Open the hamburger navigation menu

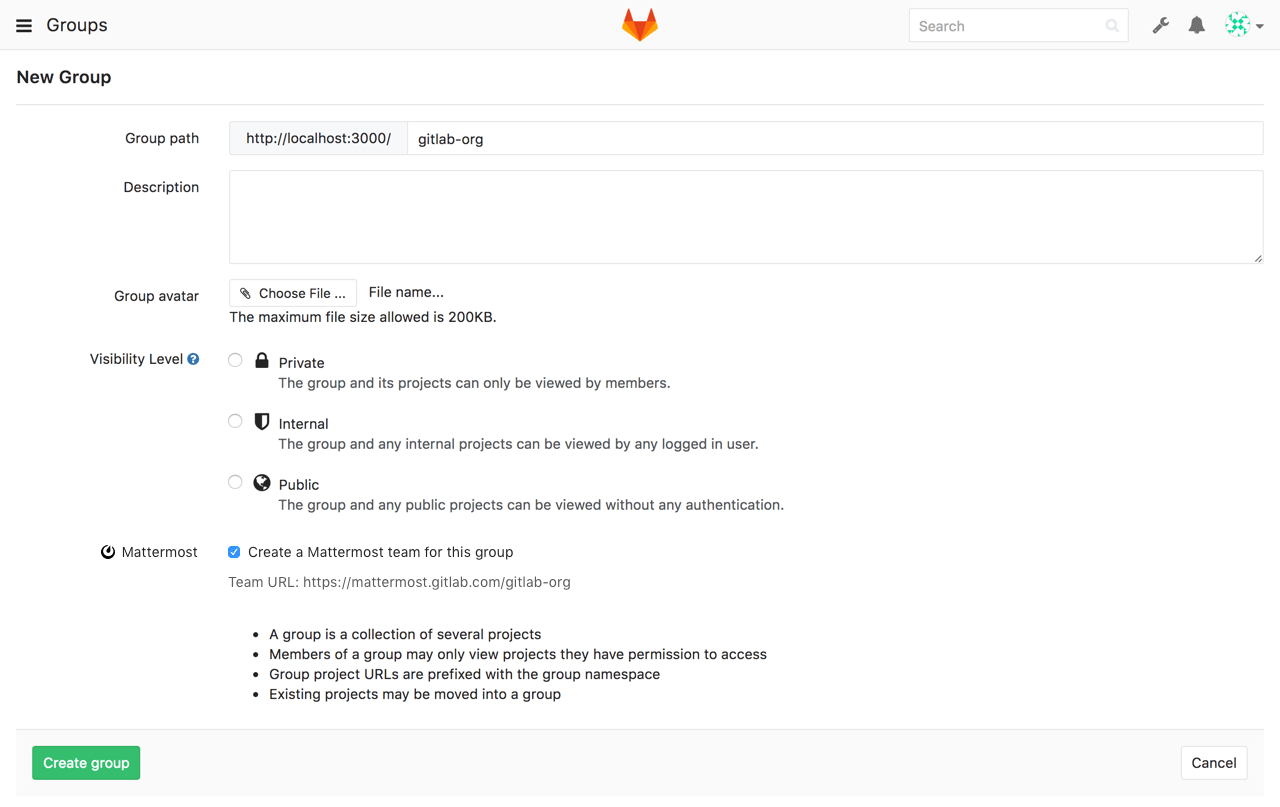point(23,25)
